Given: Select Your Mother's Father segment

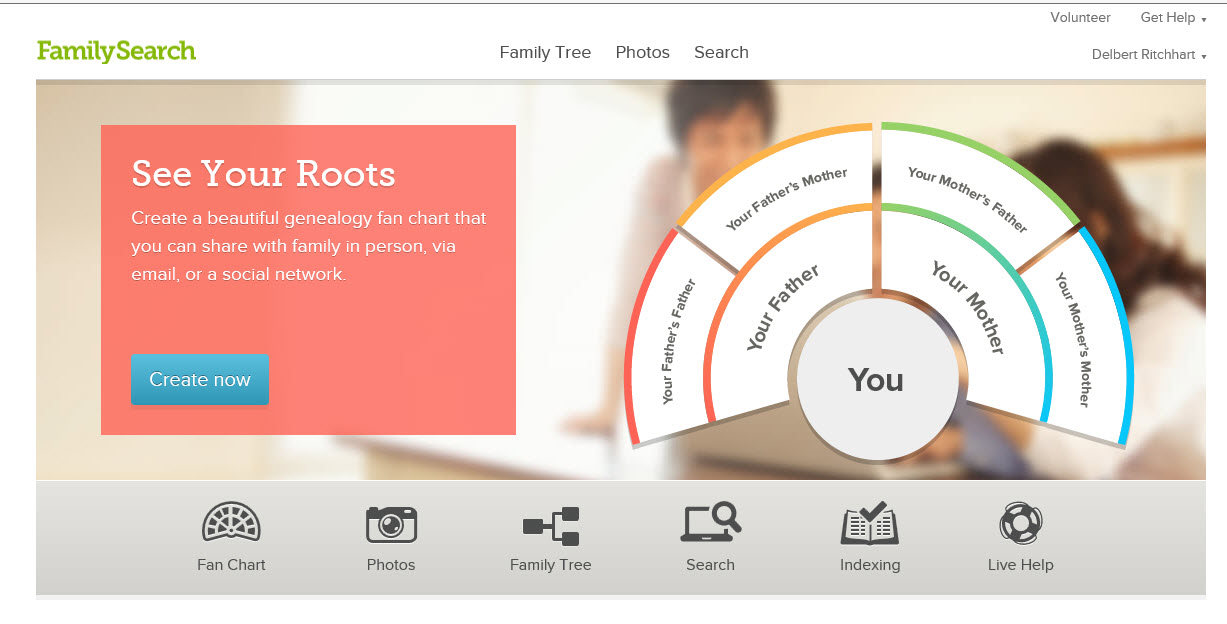Looking at the screenshot, I should pyautogui.click(x=967, y=199).
